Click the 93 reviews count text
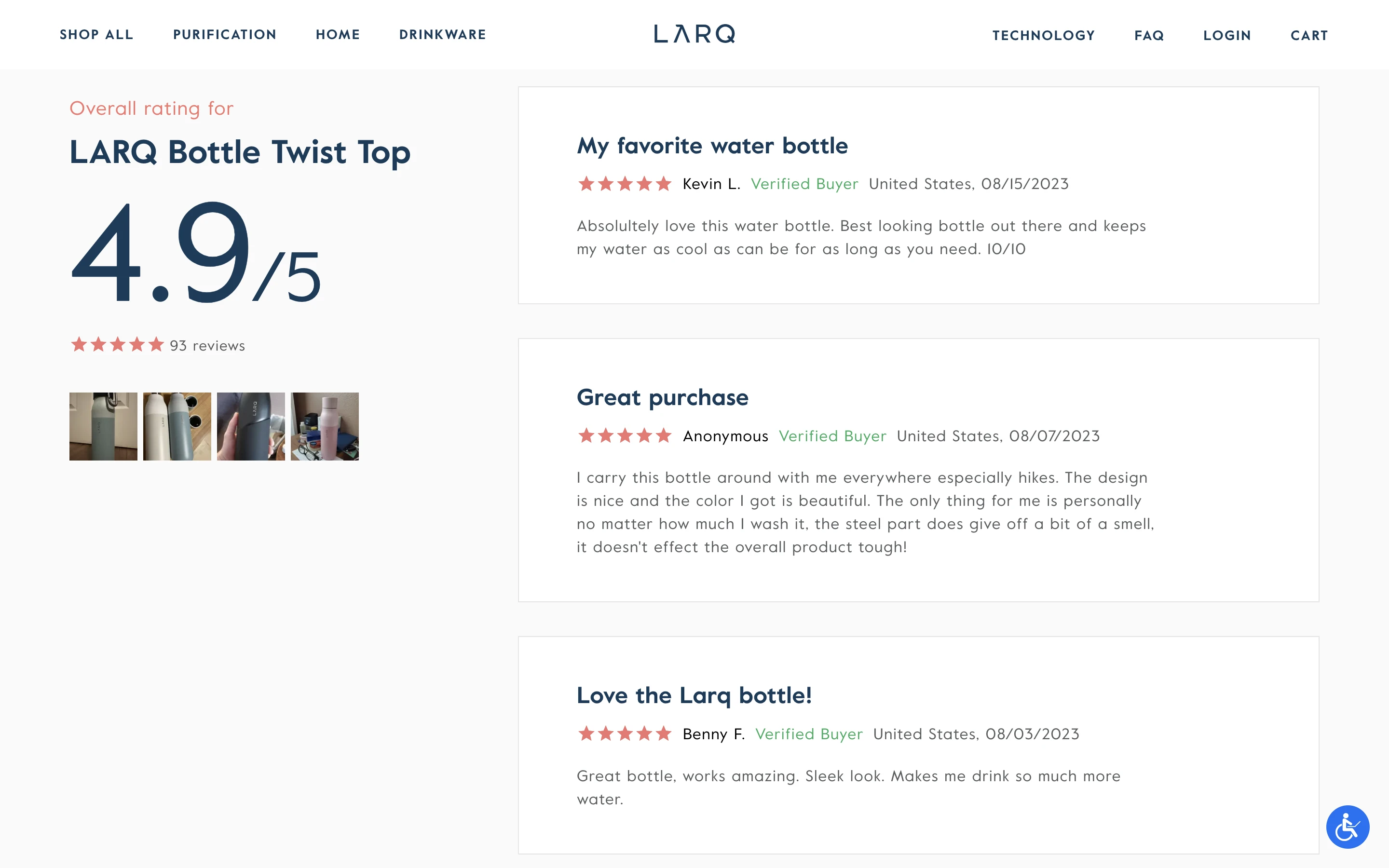This screenshot has height=868, width=1389. (x=207, y=346)
